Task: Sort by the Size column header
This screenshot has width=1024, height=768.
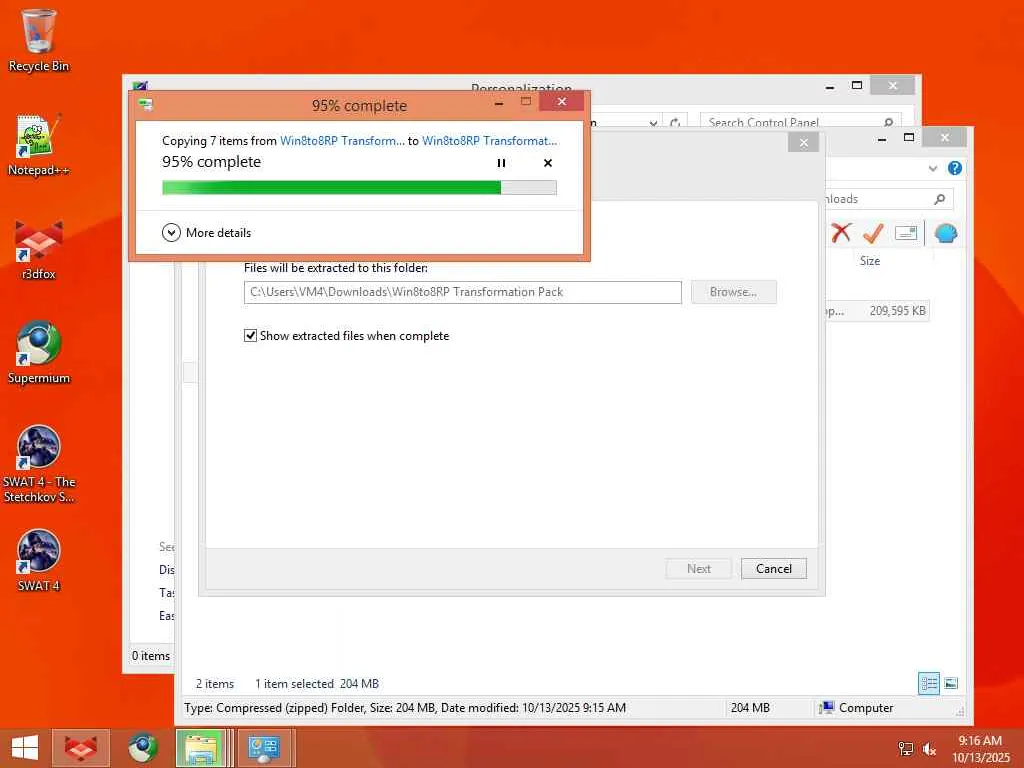Action: tap(870, 261)
